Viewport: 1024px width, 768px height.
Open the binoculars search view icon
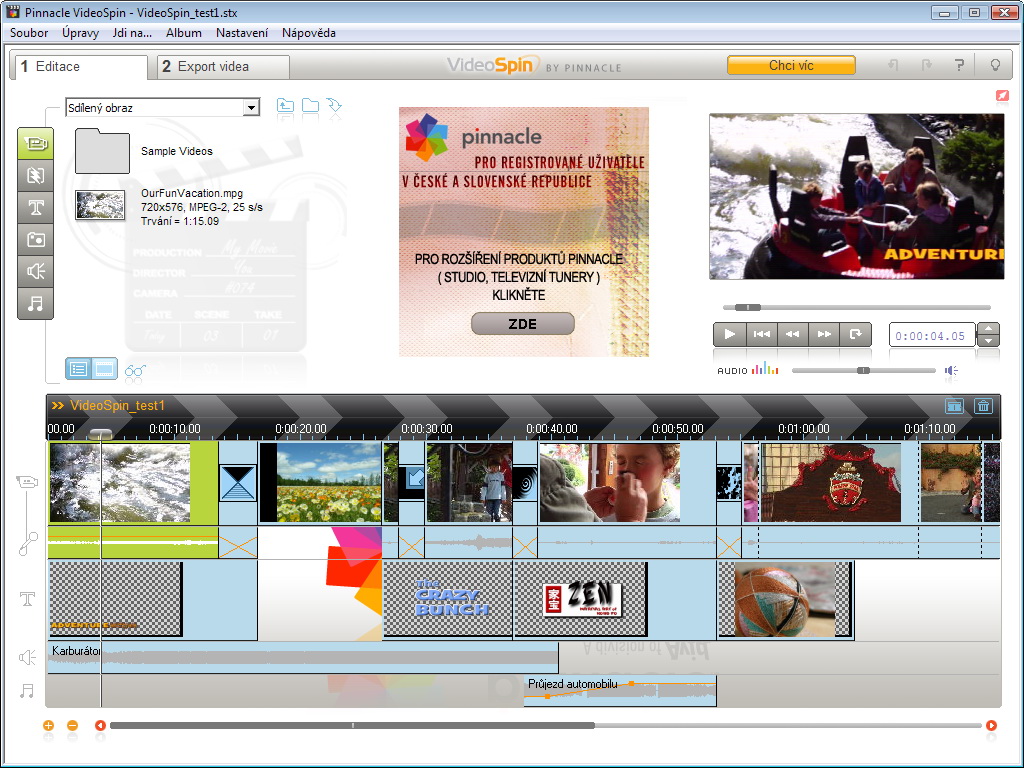tap(135, 371)
